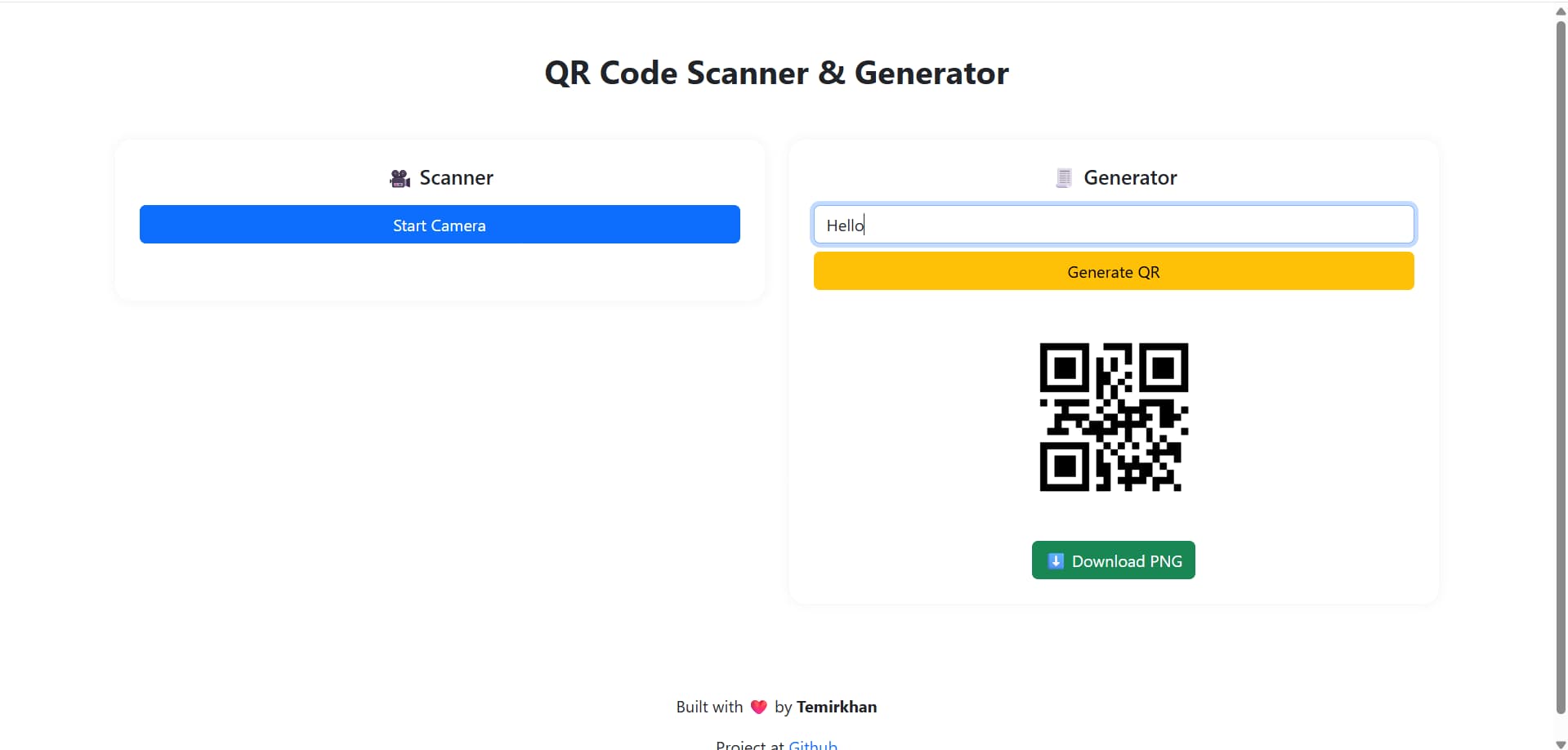
Task: Click the scrollbar up arrow
Action: pyautogui.click(x=1560, y=11)
